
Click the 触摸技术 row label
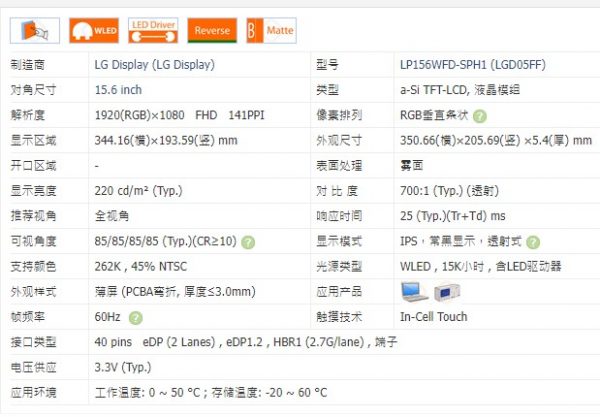click(339, 317)
